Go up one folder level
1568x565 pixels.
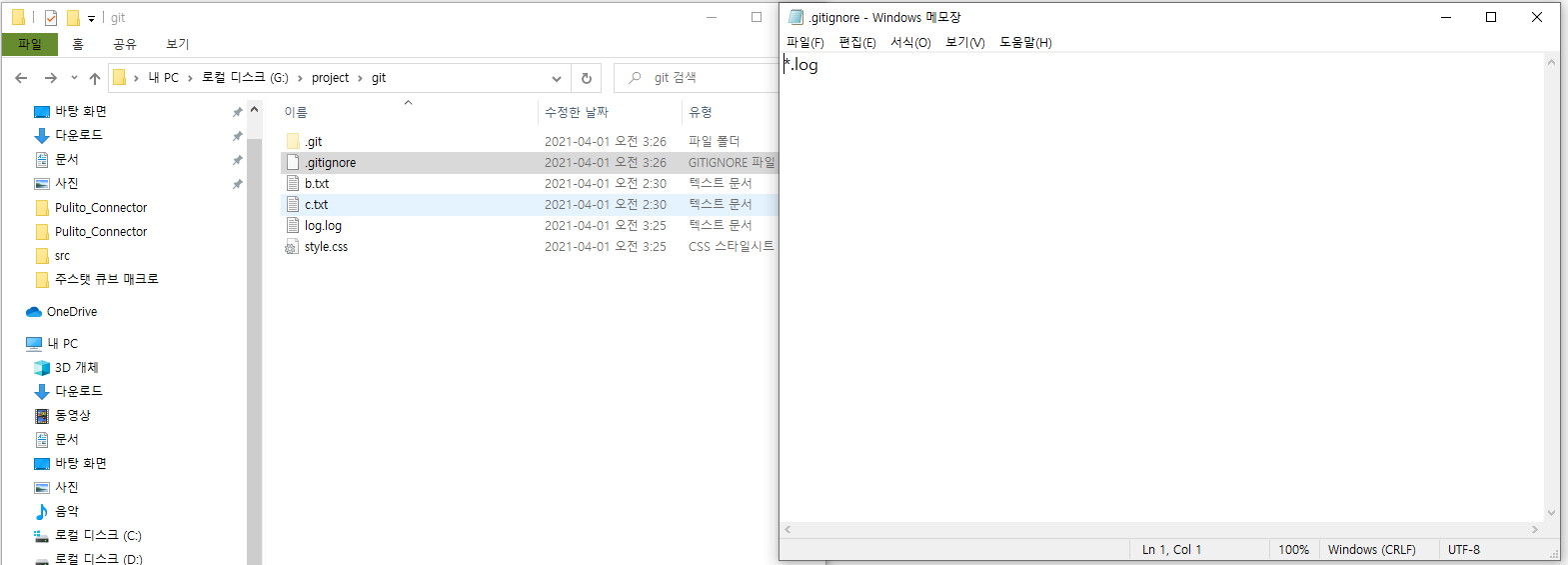point(95,78)
